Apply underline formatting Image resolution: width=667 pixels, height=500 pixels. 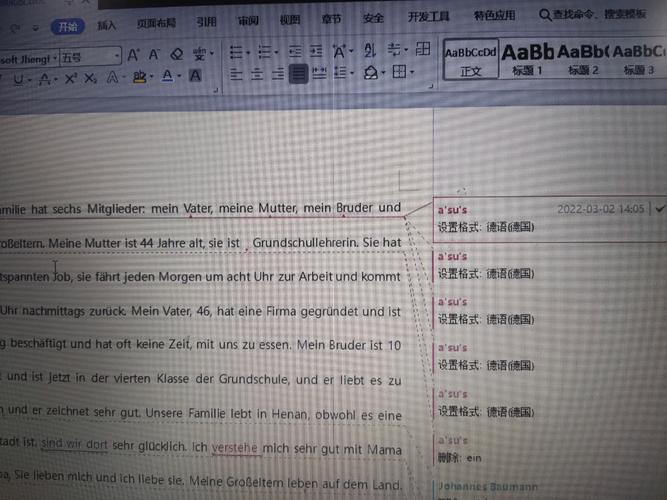tap(18, 80)
